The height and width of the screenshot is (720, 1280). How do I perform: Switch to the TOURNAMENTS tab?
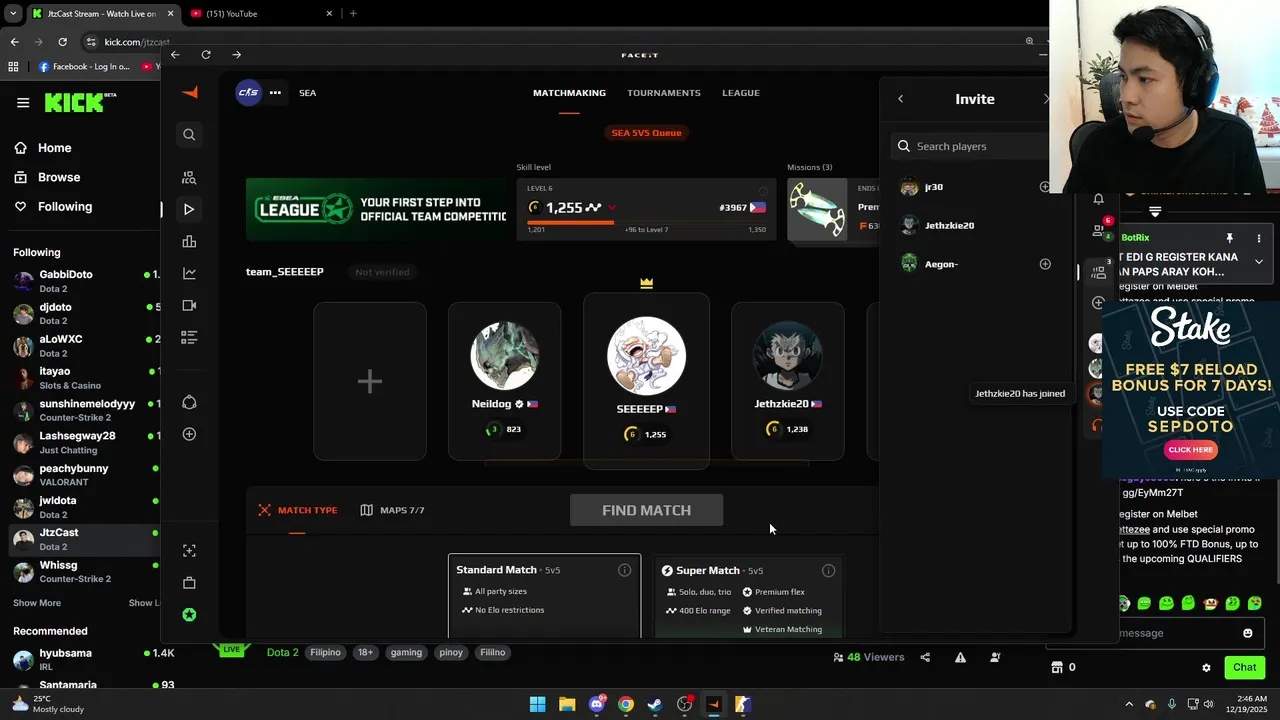(663, 93)
